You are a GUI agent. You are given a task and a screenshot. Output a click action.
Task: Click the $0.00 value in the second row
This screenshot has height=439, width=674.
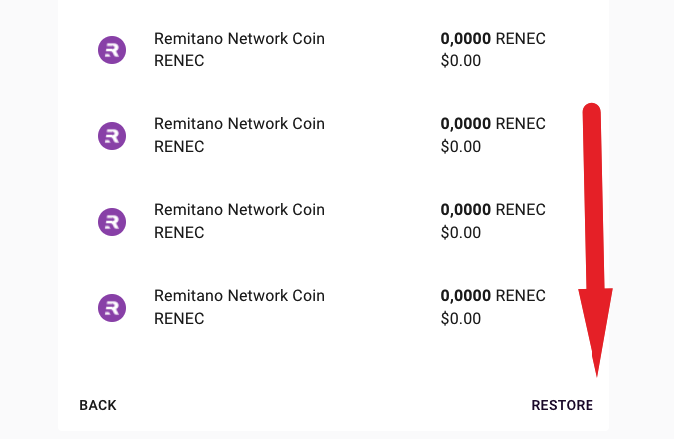(461, 147)
